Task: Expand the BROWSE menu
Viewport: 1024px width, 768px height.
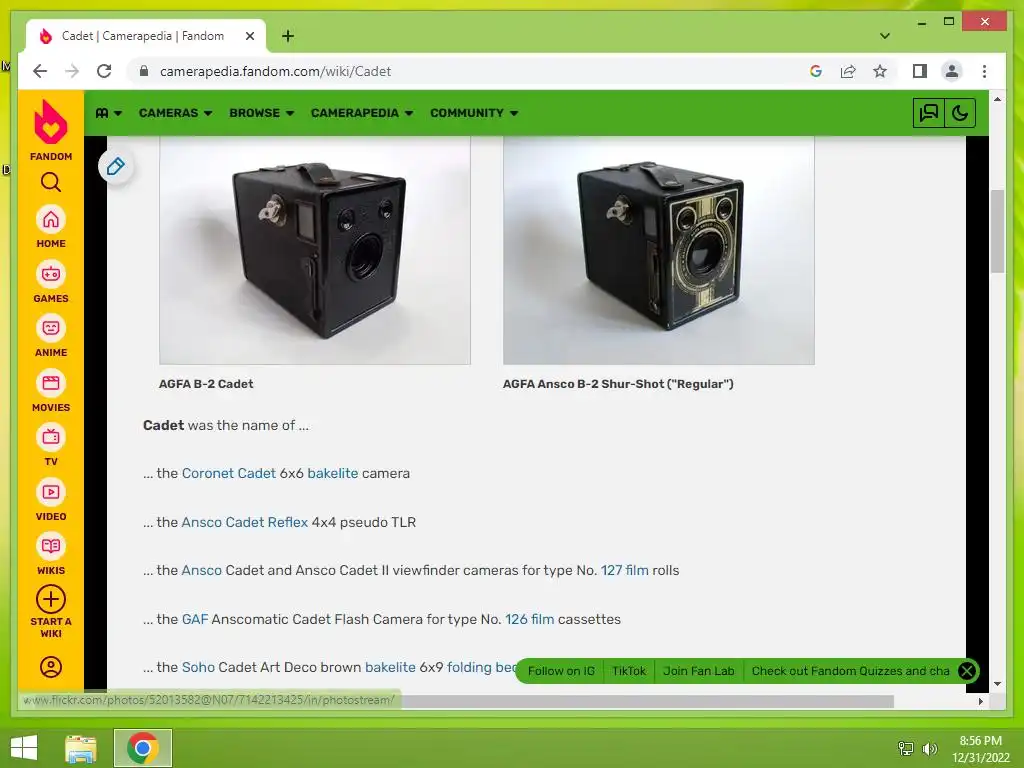Action: click(x=261, y=113)
